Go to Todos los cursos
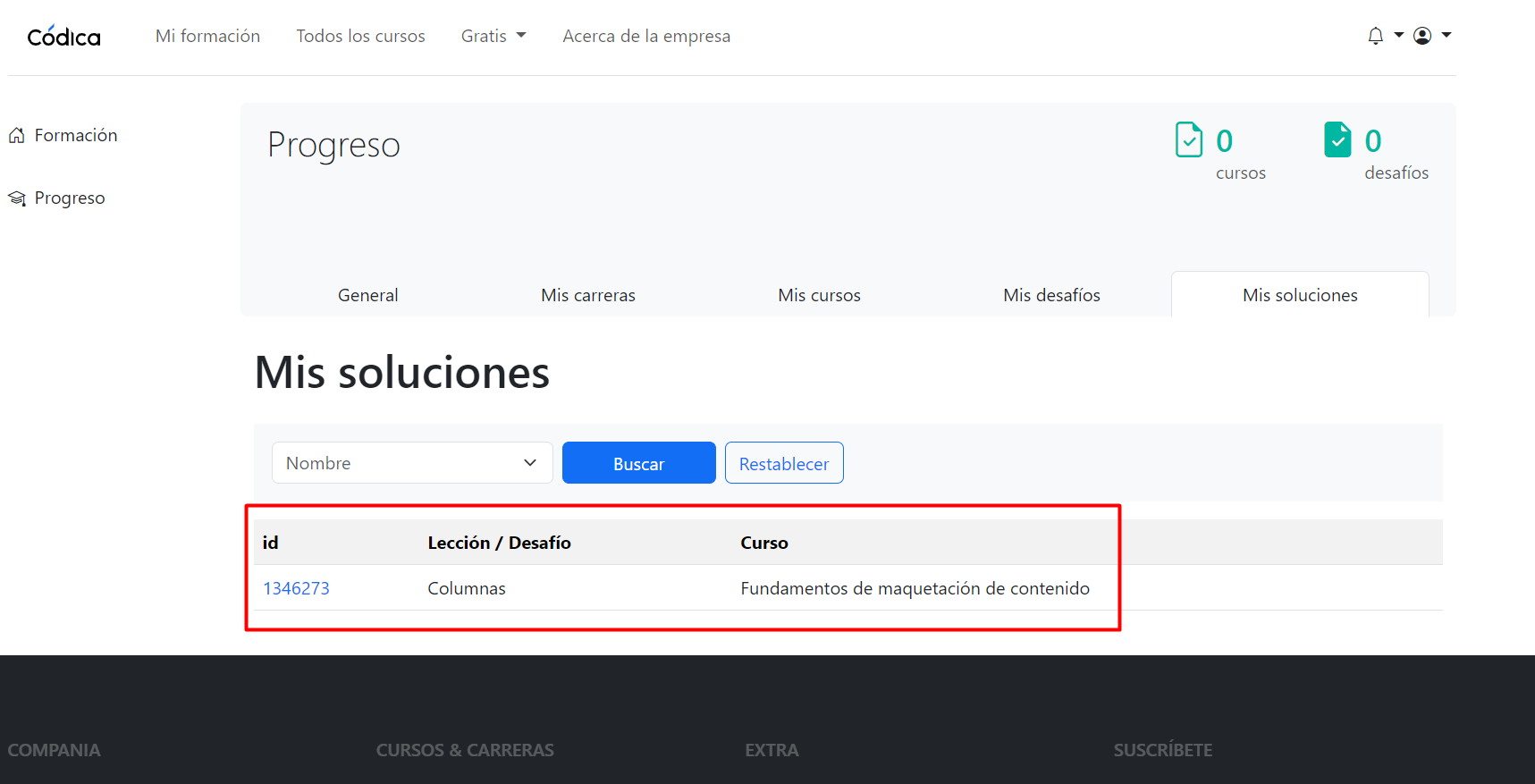The width and height of the screenshot is (1535, 784). coord(360,36)
